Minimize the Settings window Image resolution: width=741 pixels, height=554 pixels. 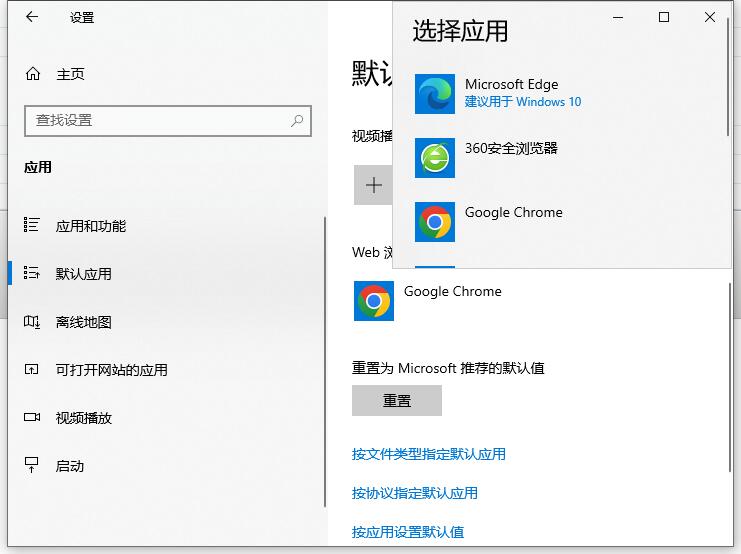pyautogui.click(x=618, y=17)
